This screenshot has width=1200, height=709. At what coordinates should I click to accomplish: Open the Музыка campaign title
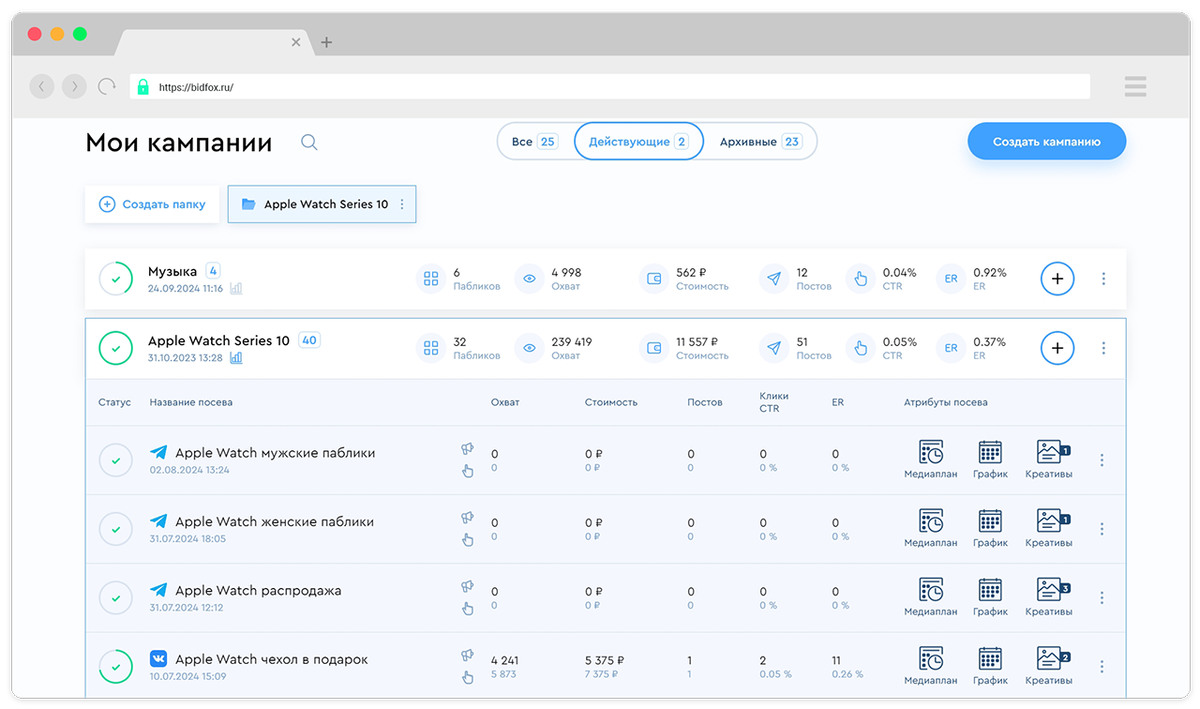(172, 271)
